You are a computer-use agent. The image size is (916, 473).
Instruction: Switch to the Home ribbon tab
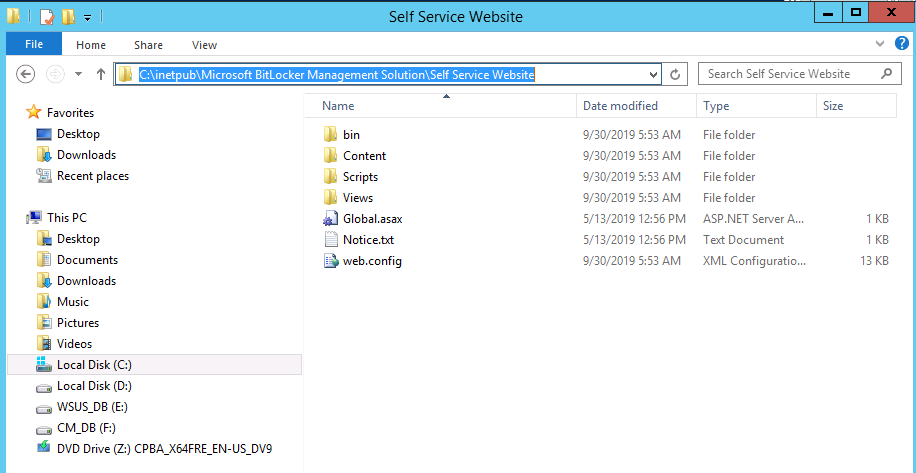click(x=91, y=45)
